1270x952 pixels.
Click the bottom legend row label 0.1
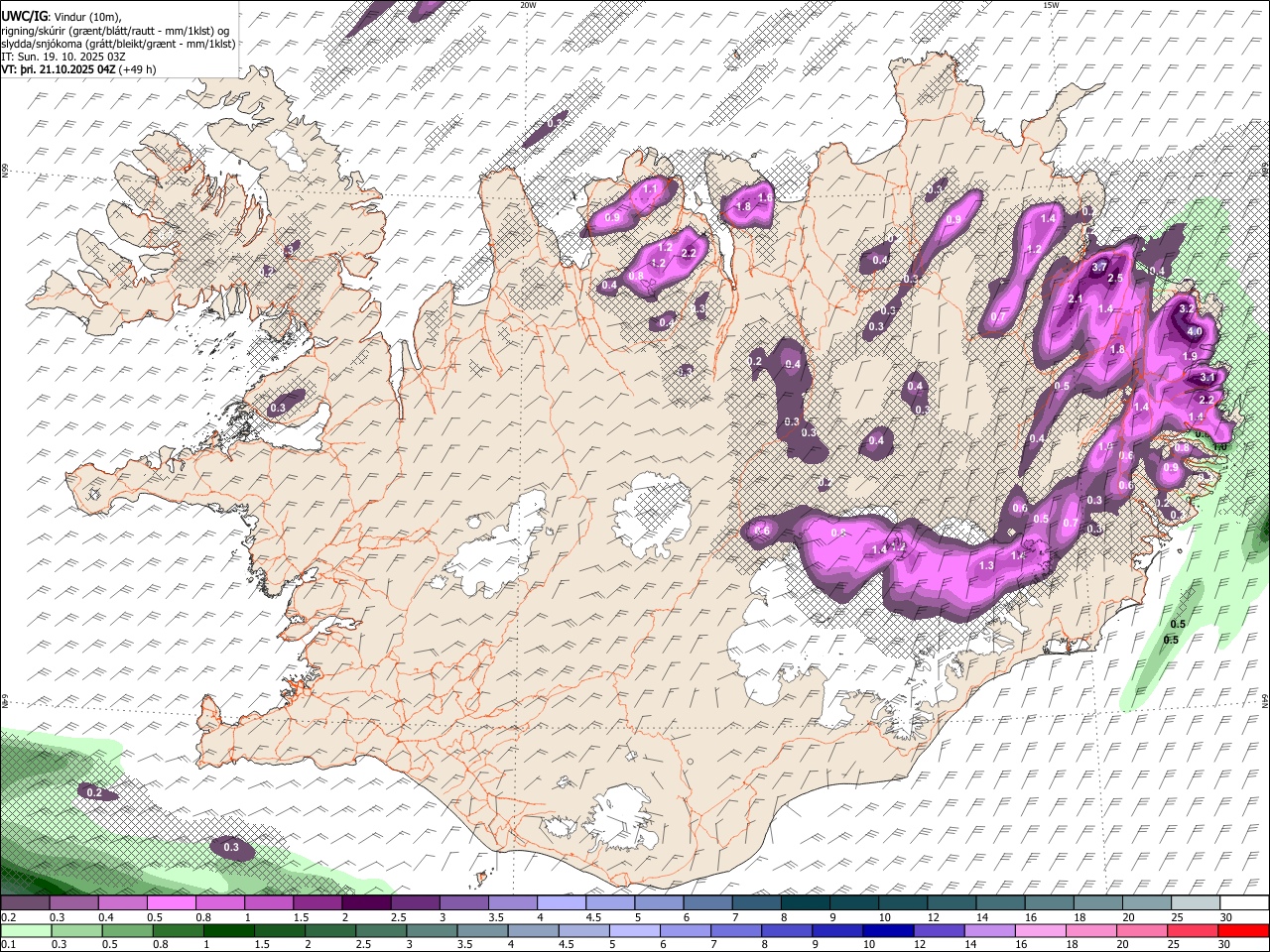pos(8,944)
